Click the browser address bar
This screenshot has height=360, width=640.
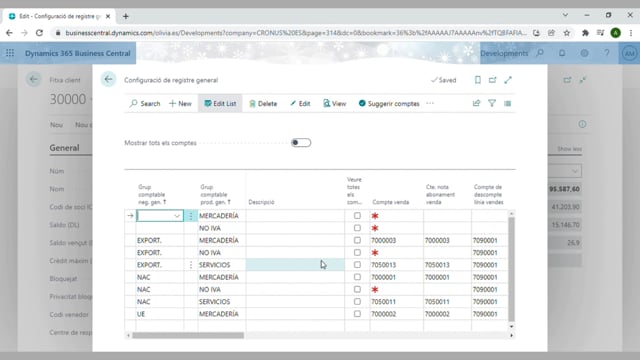point(296,33)
